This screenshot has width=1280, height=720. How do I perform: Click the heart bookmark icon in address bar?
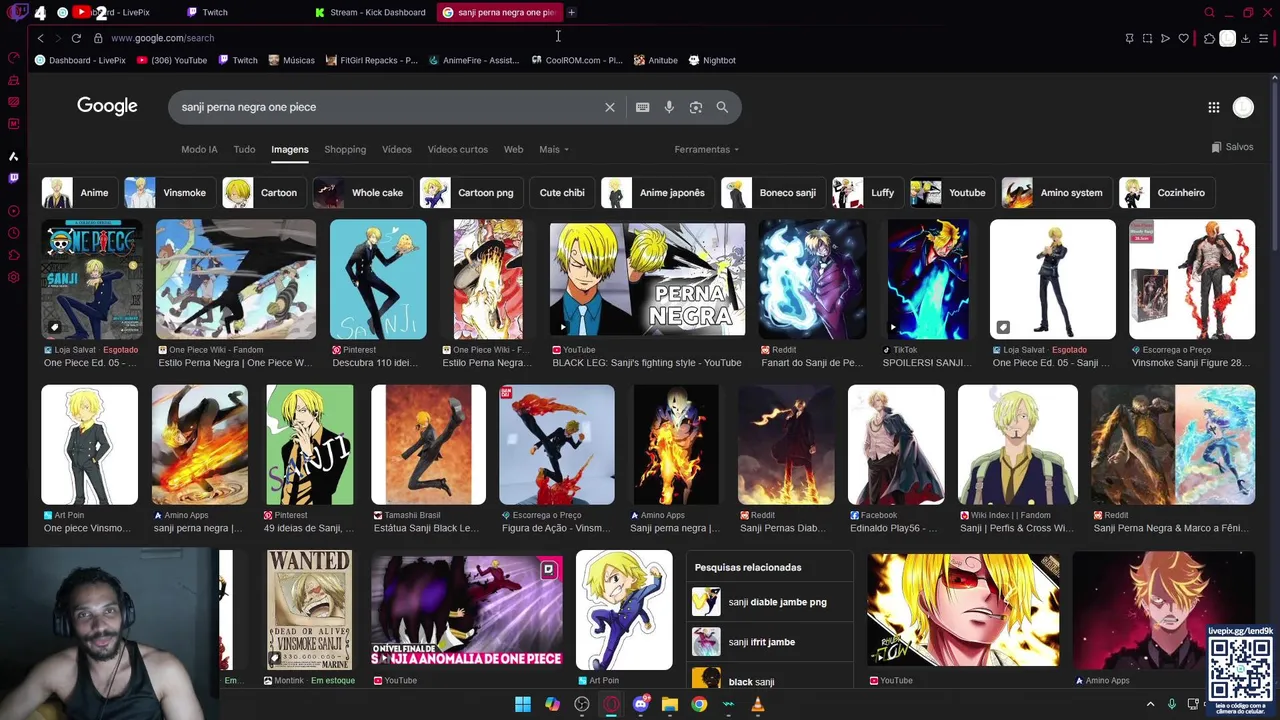pos(1184,38)
